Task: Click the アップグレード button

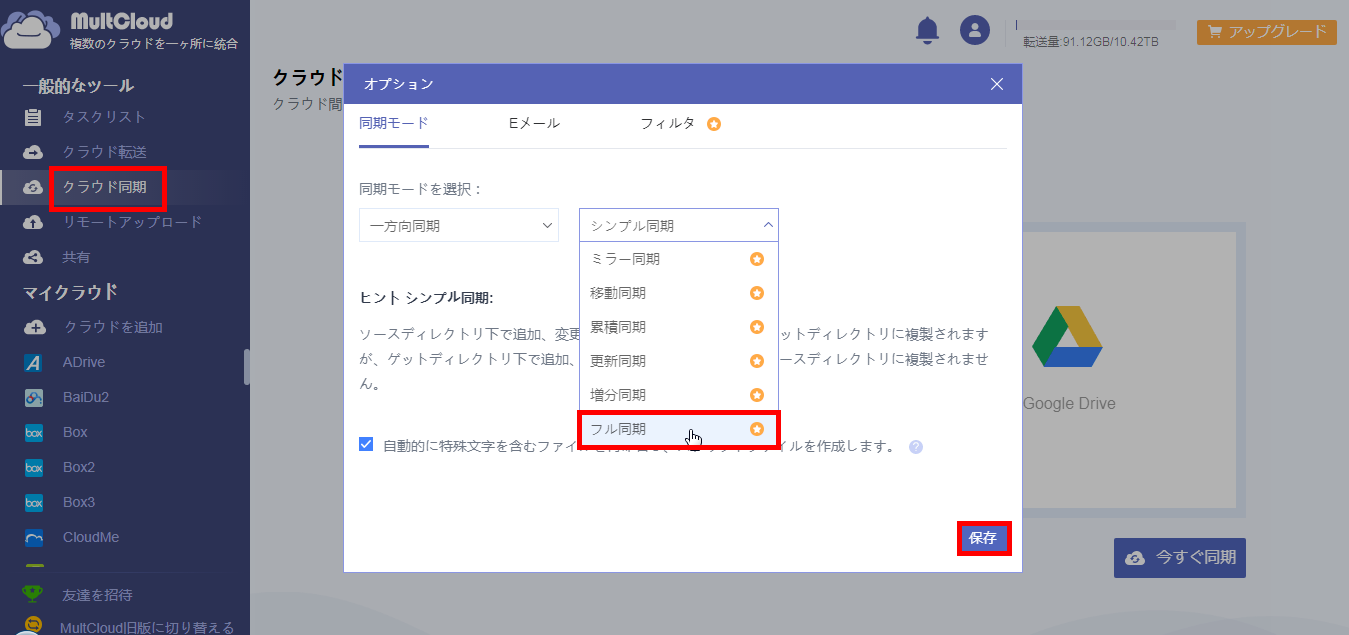Action: (1267, 31)
